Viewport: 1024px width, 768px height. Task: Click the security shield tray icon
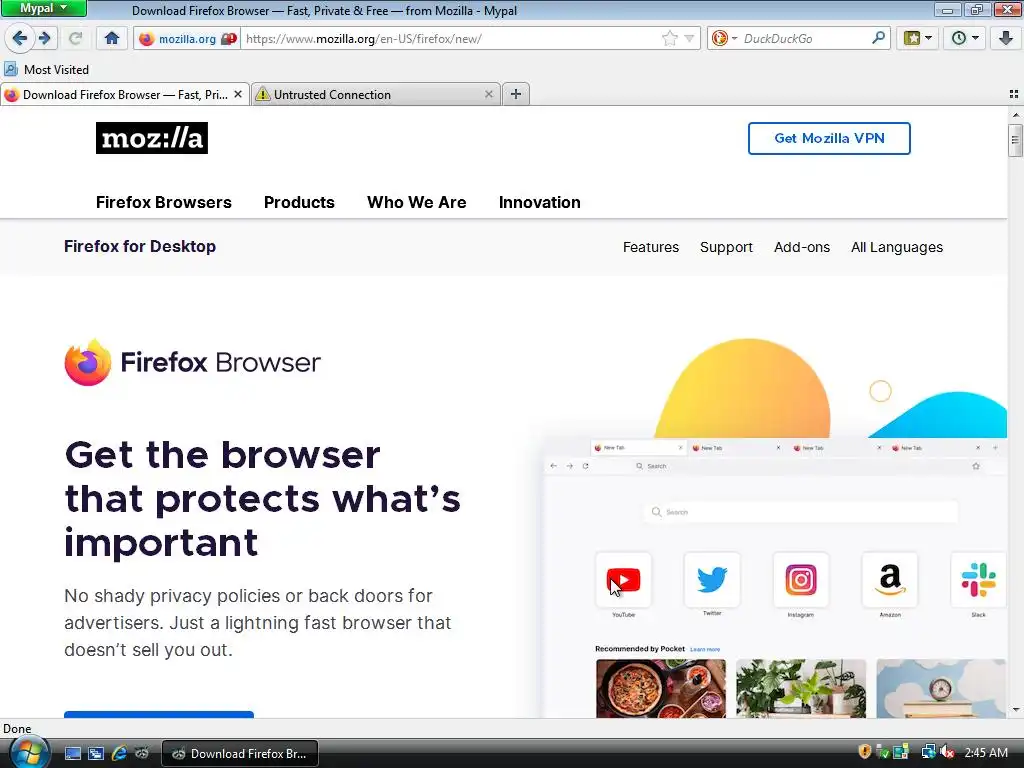point(865,752)
